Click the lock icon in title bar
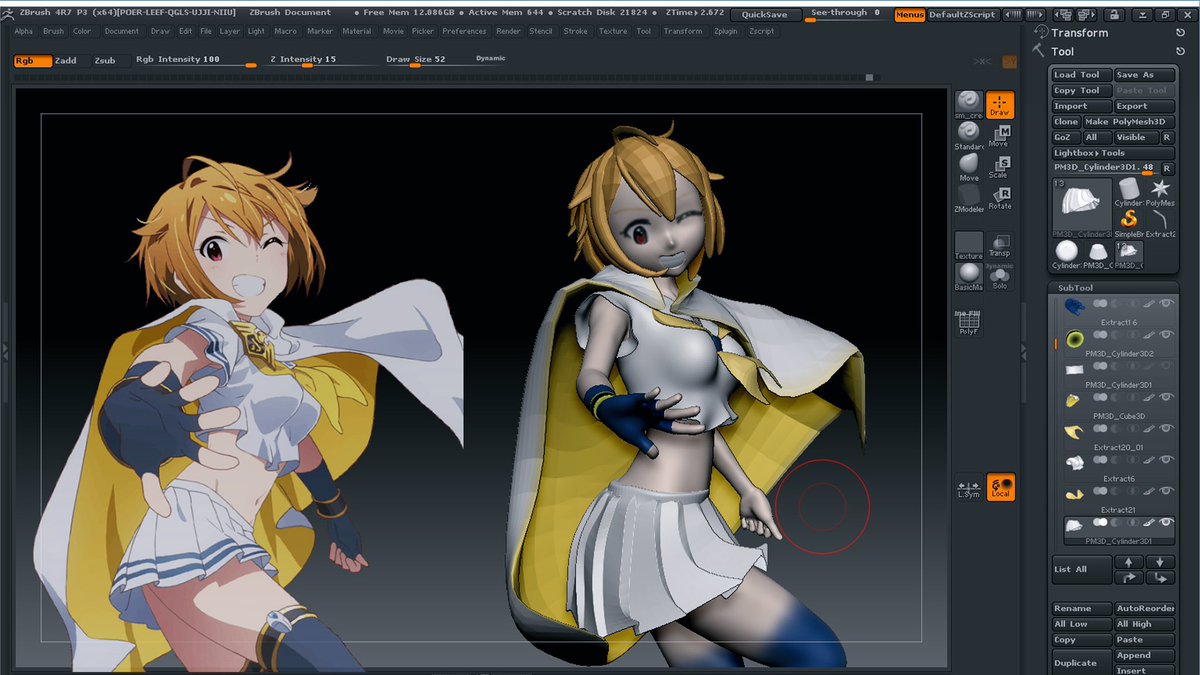 (1112, 14)
